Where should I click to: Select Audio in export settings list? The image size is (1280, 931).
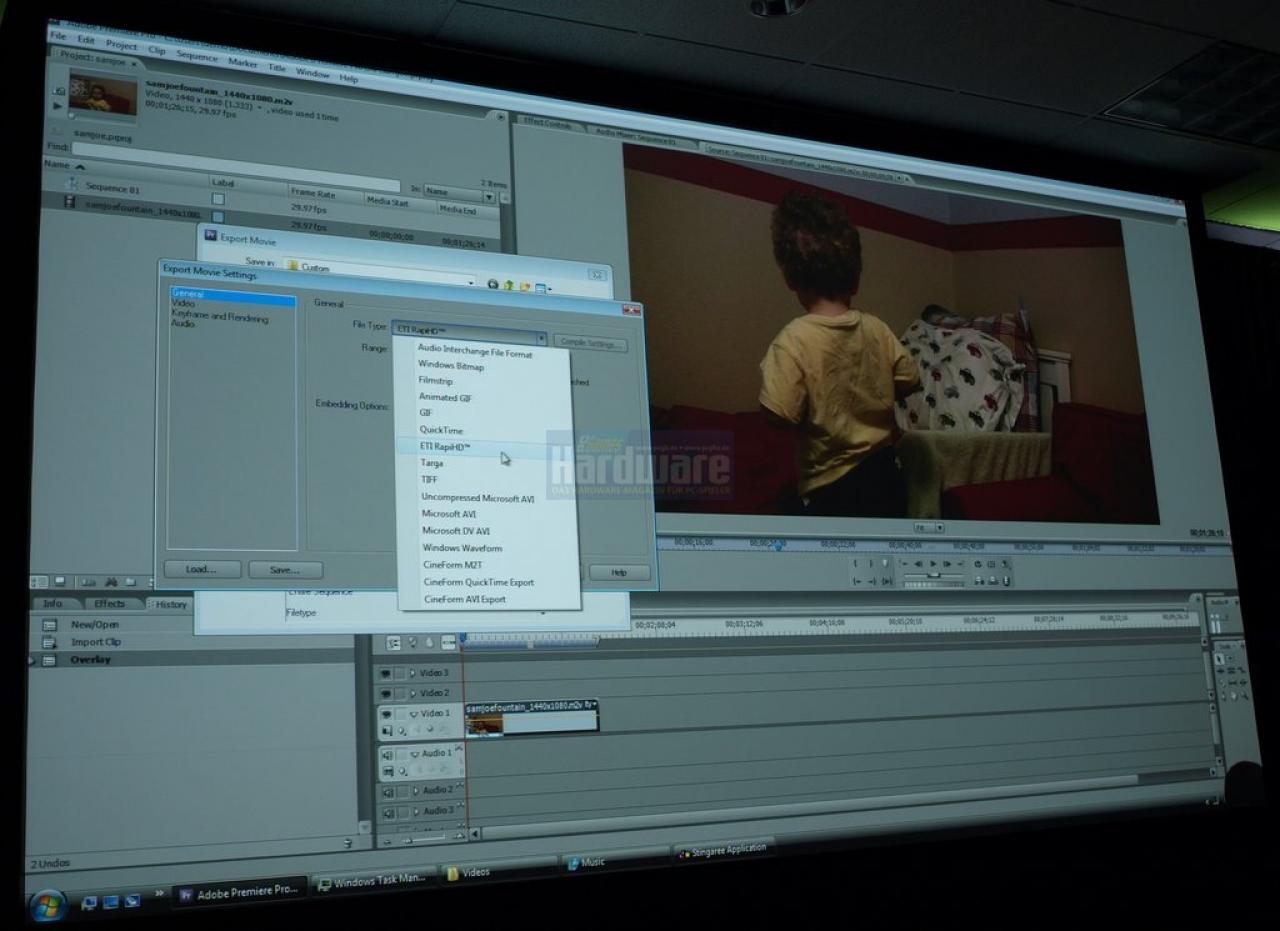coord(183,324)
